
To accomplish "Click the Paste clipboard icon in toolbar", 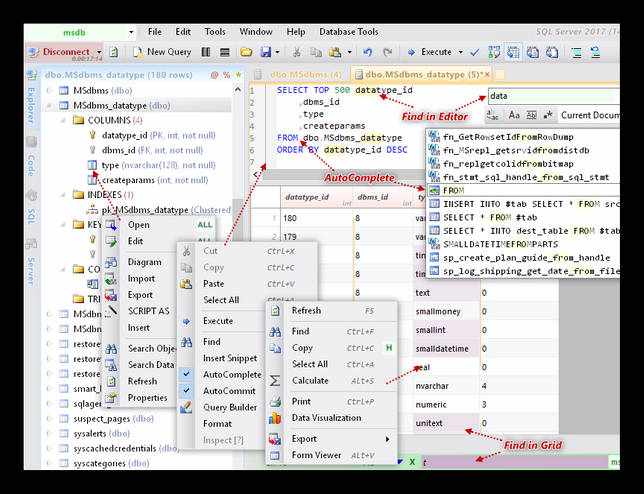I will 335,52.
